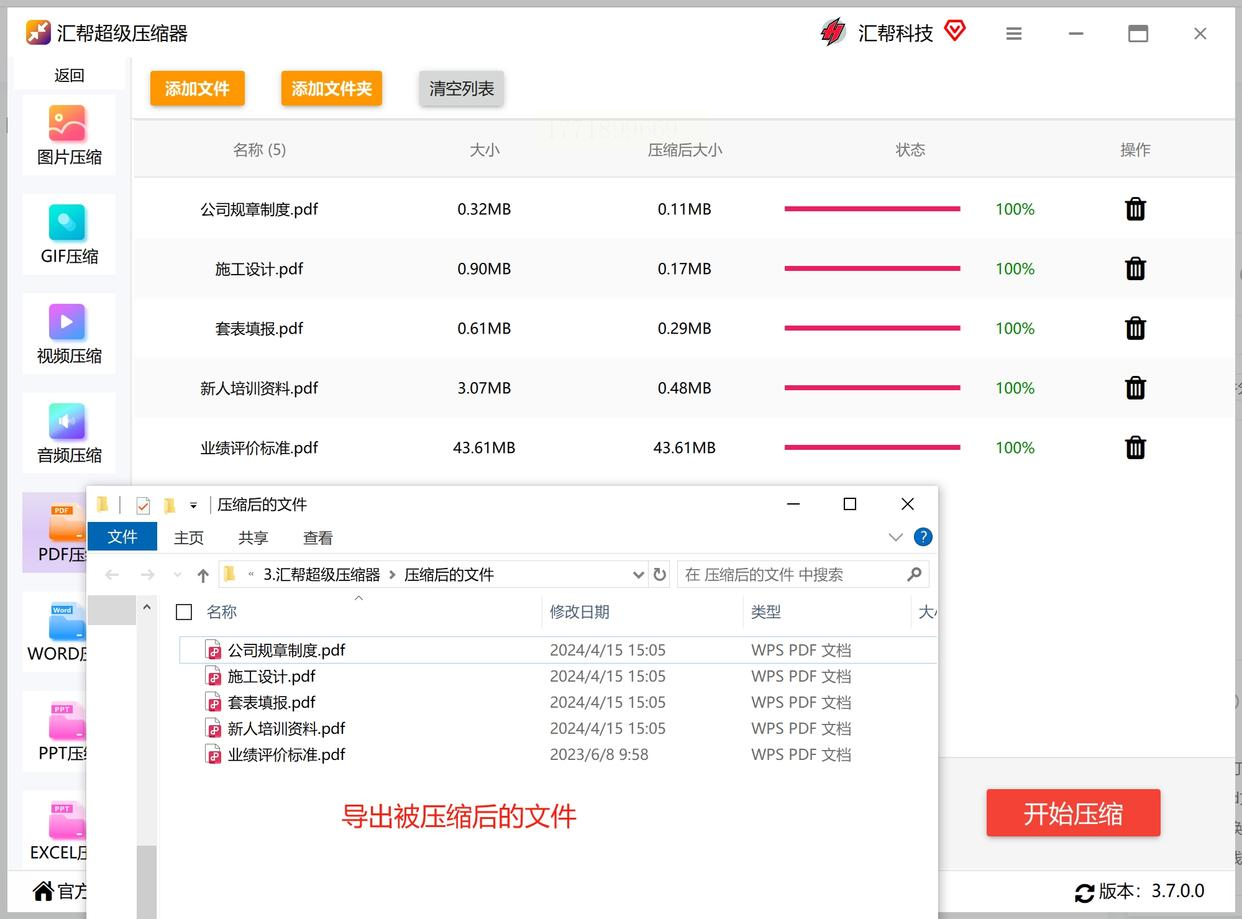Click the 在 压缩后的文件 中搜索 search box
The height and width of the screenshot is (919, 1242).
click(790, 575)
